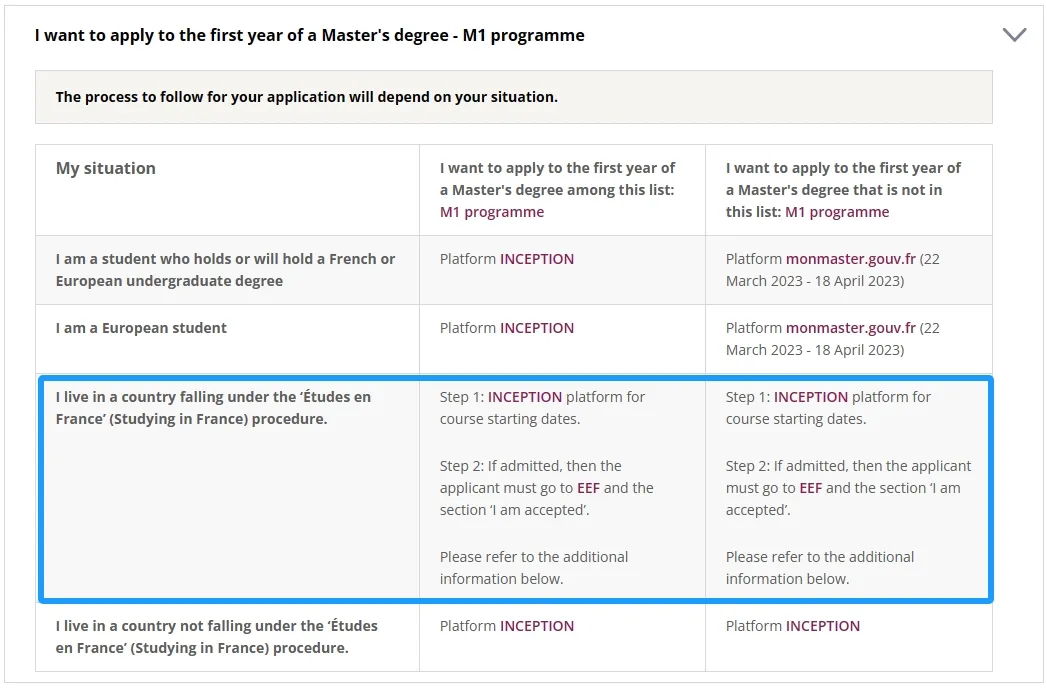The width and height of the screenshot is (1047, 689).
Task: Select the "French or European undergraduate degree" label
Action: (225, 270)
